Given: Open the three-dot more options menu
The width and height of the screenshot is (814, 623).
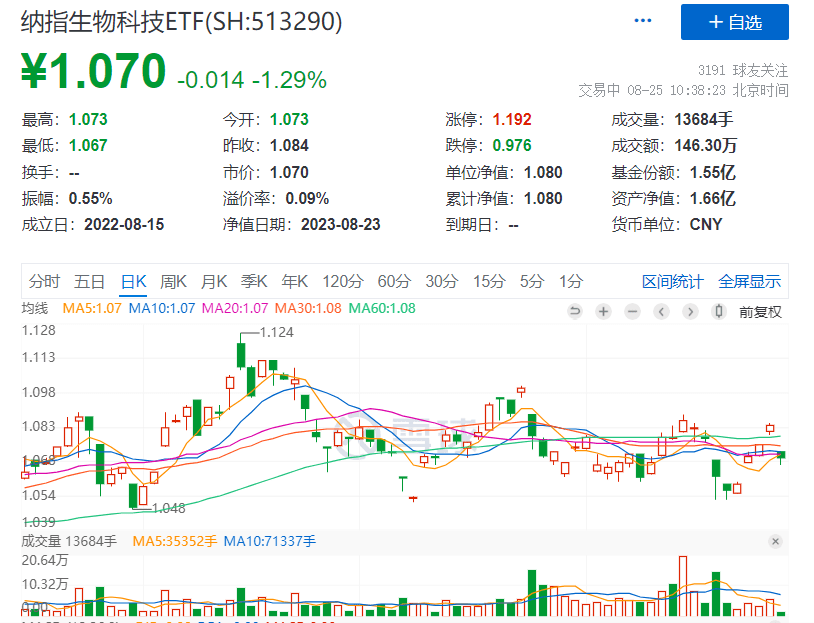Looking at the screenshot, I should [642, 21].
